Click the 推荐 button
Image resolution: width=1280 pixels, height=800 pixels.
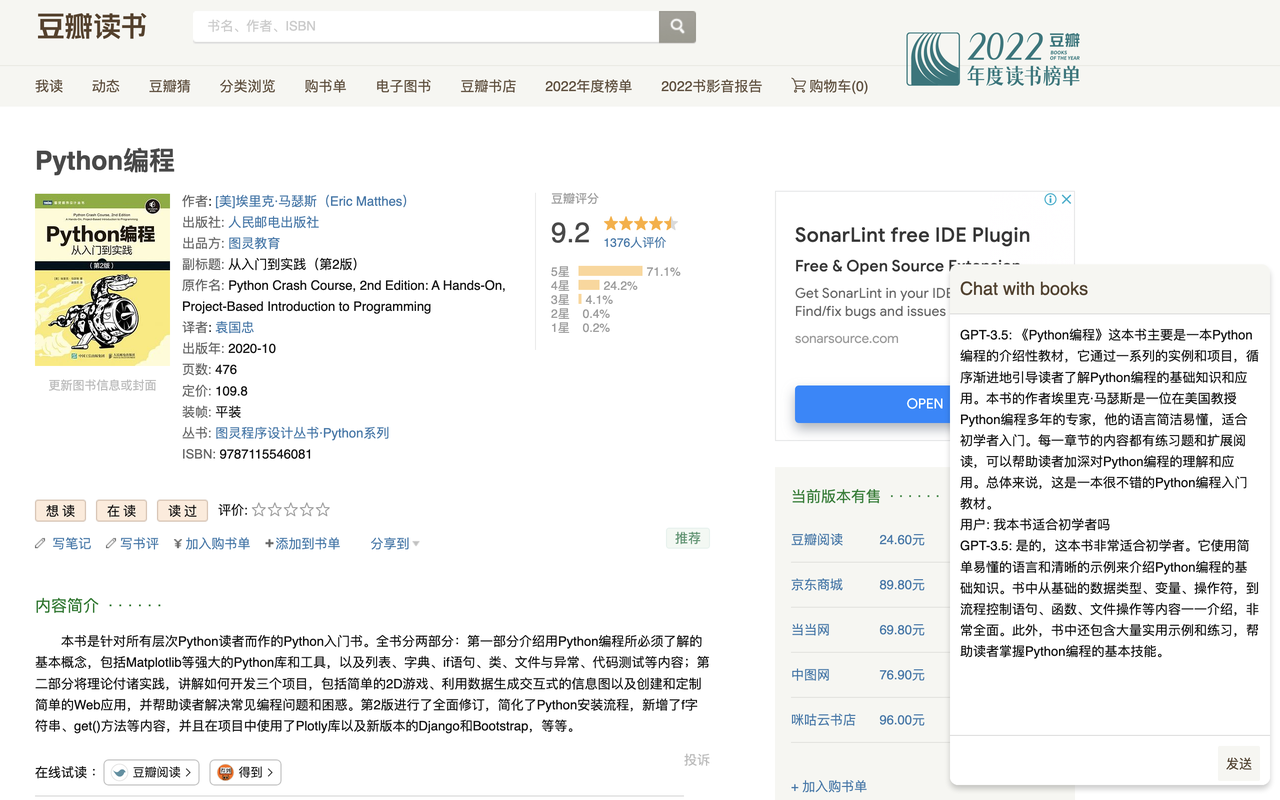click(x=688, y=538)
